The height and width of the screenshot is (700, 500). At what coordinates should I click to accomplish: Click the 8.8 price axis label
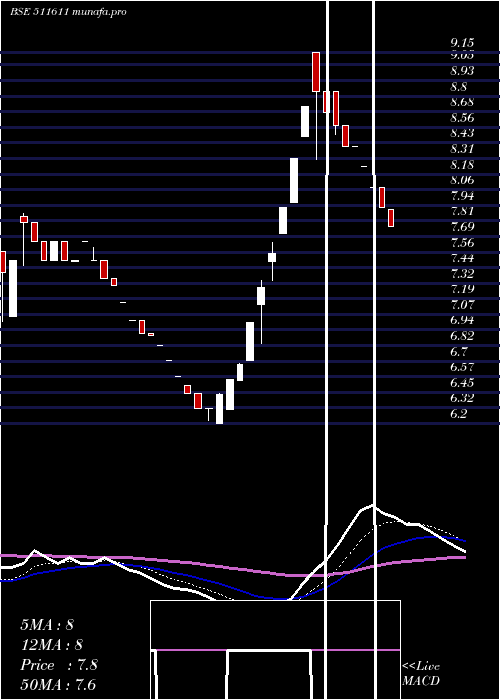(x=459, y=87)
